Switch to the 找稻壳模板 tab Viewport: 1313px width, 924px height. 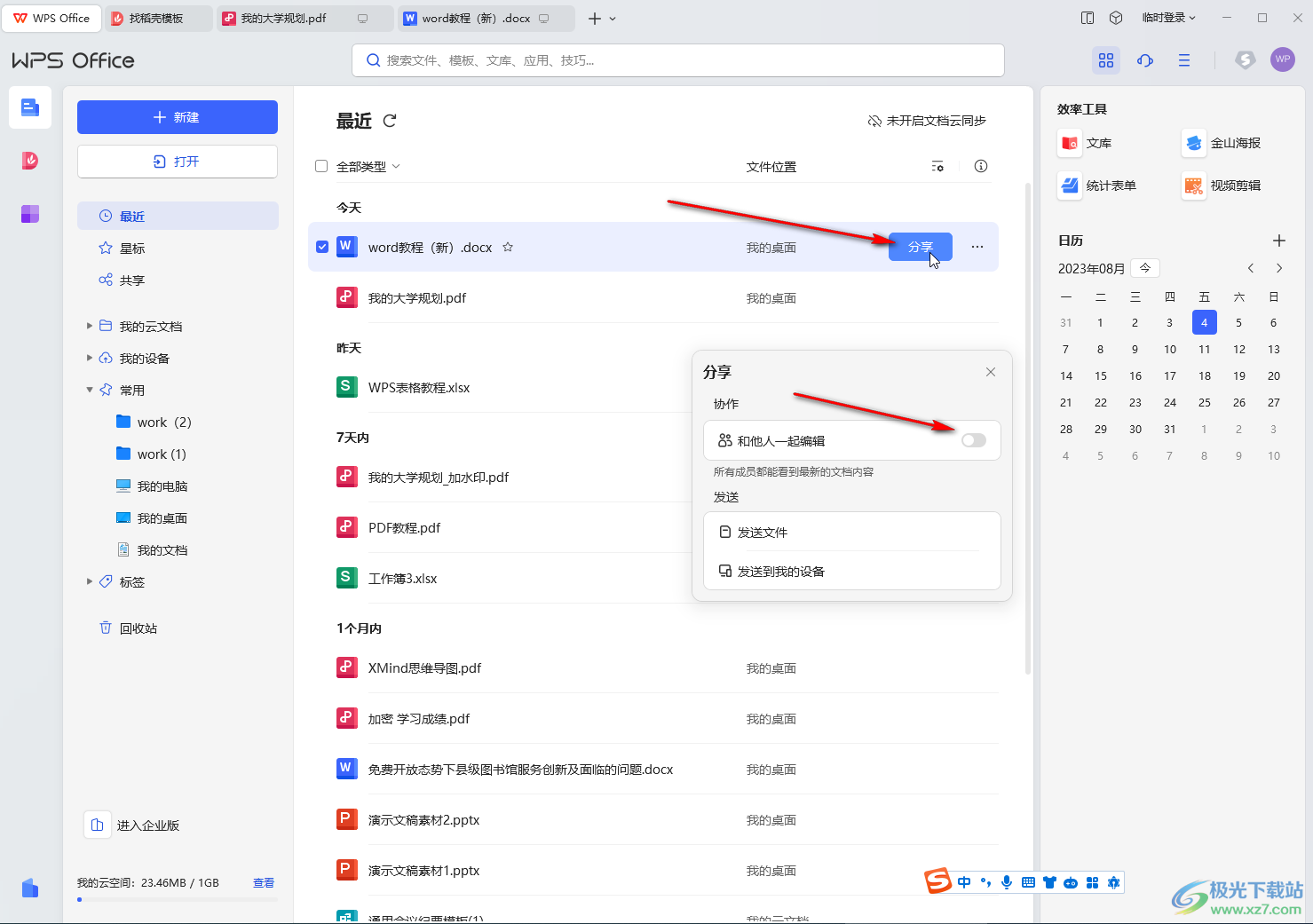point(160,19)
